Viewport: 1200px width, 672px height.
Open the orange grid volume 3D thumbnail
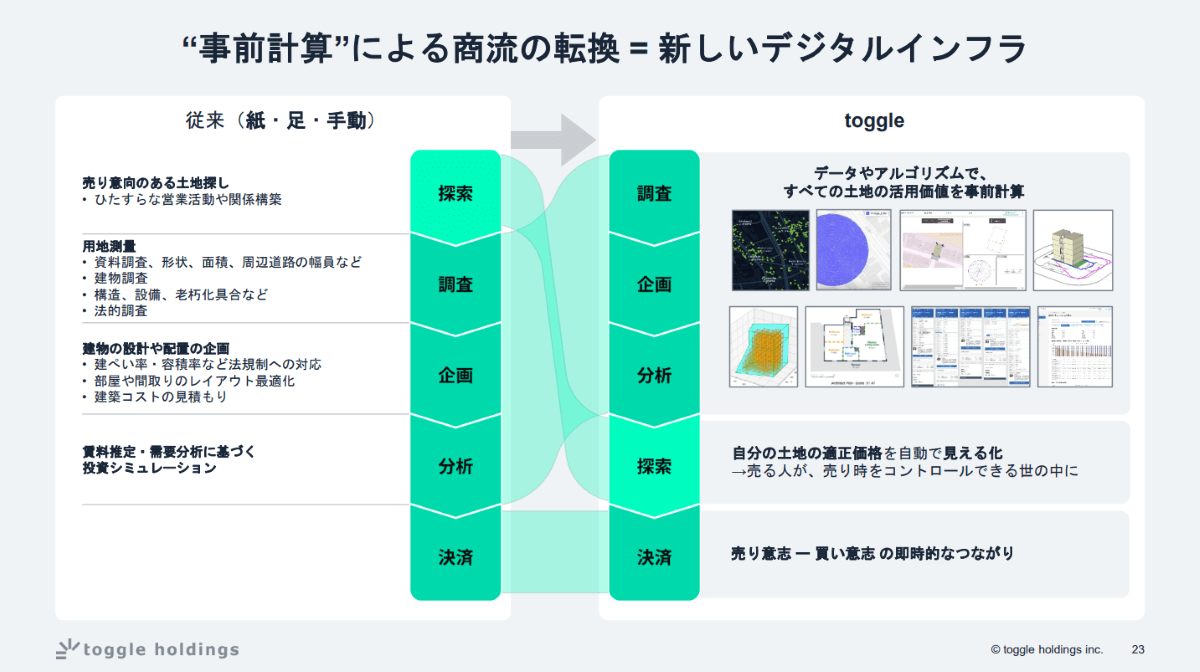(x=765, y=346)
